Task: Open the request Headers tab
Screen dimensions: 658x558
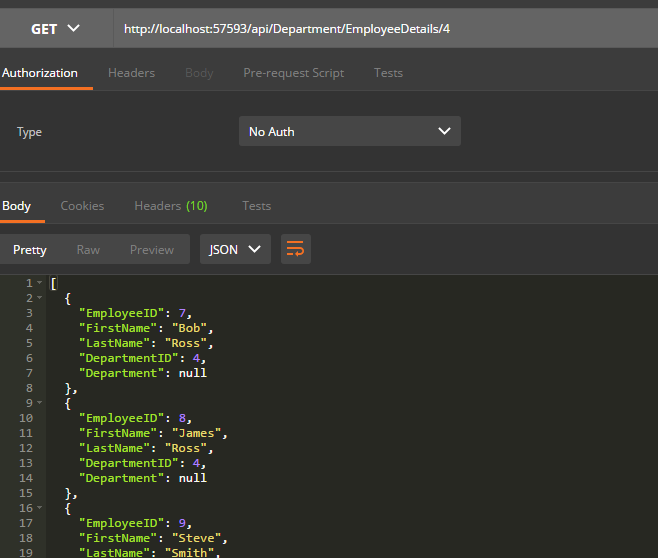Action: [131, 73]
